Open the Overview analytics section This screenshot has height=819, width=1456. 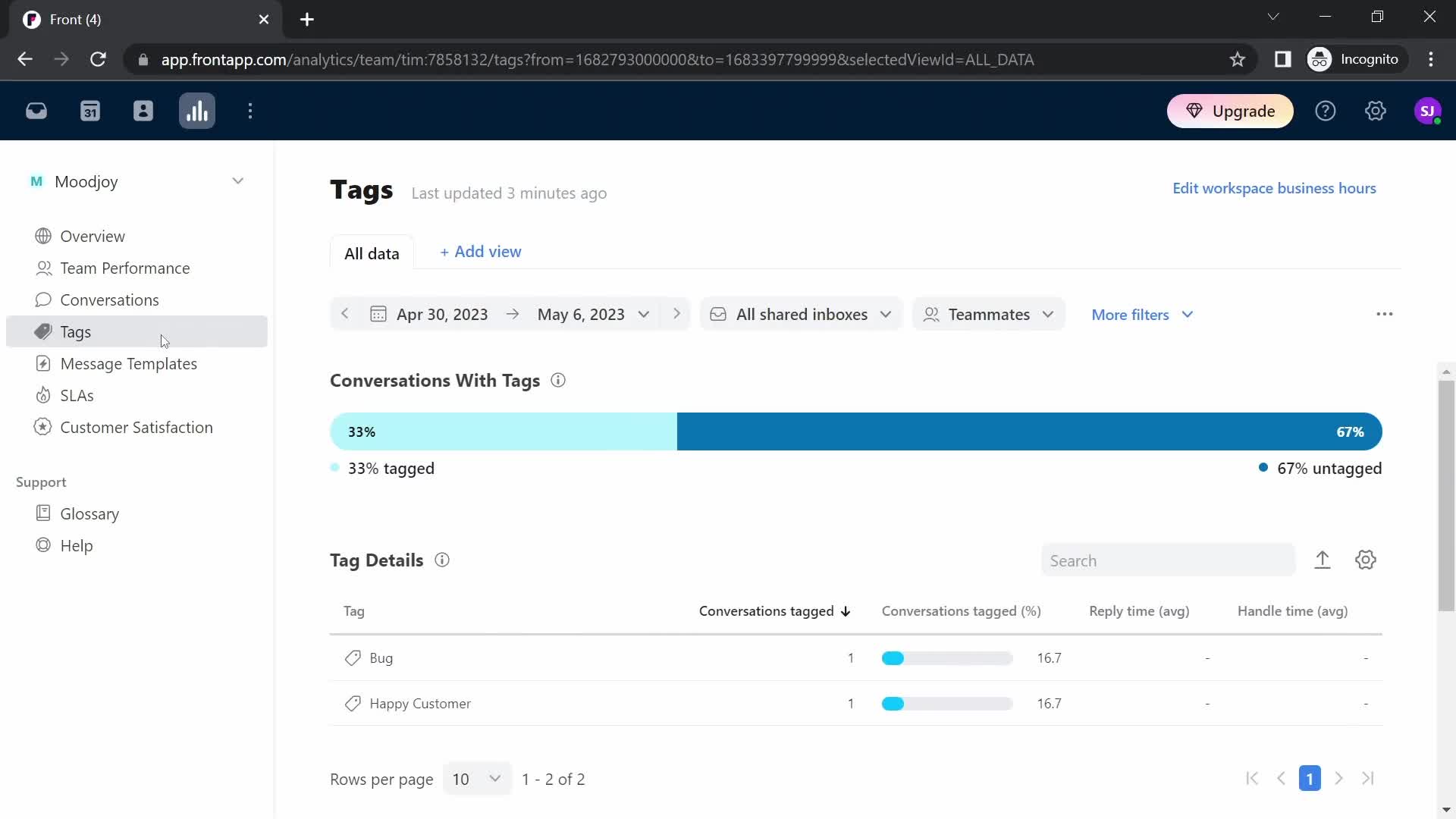(x=92, y=236)
